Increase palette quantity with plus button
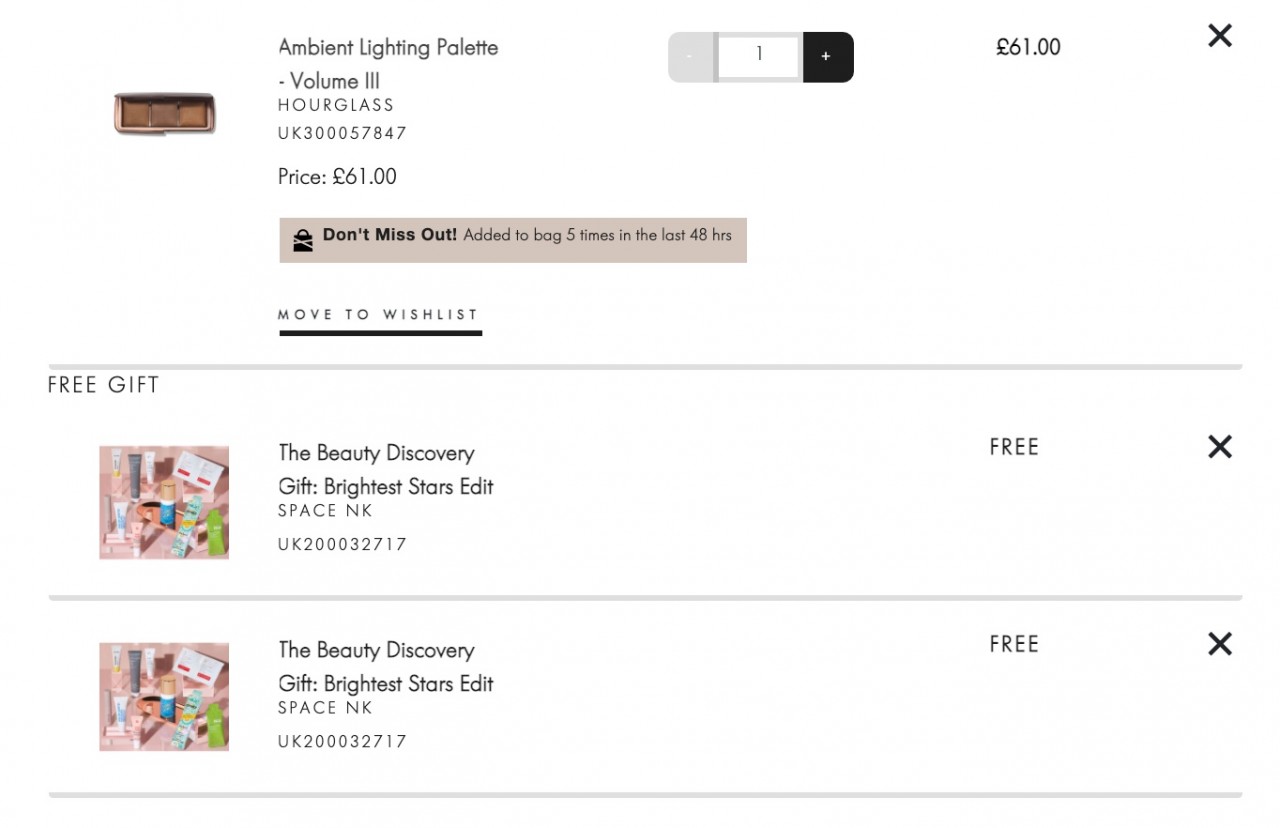This screenshot has height=828, width=1280. pyautogui.click(x=826, y=57)
